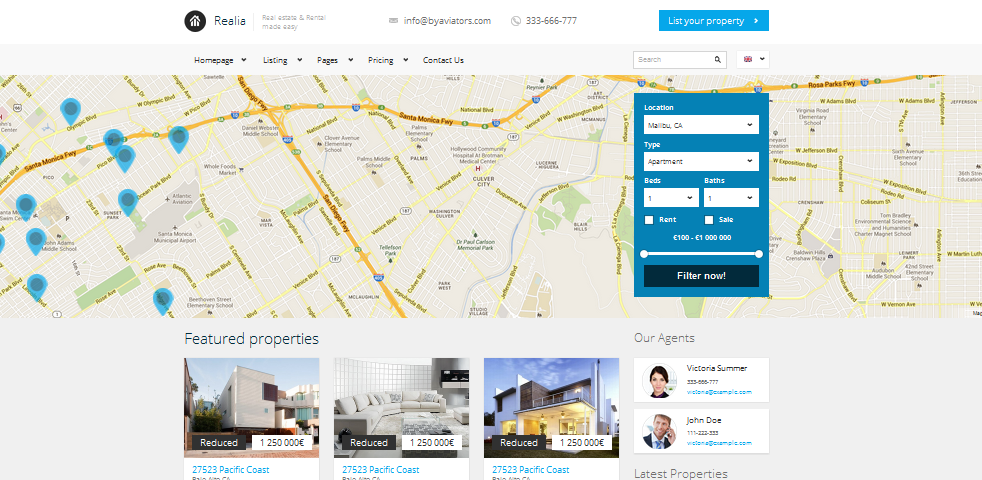982x480 pixels.
Task: Click the email link in John Doe's card
Action: [x=719, y=442]
